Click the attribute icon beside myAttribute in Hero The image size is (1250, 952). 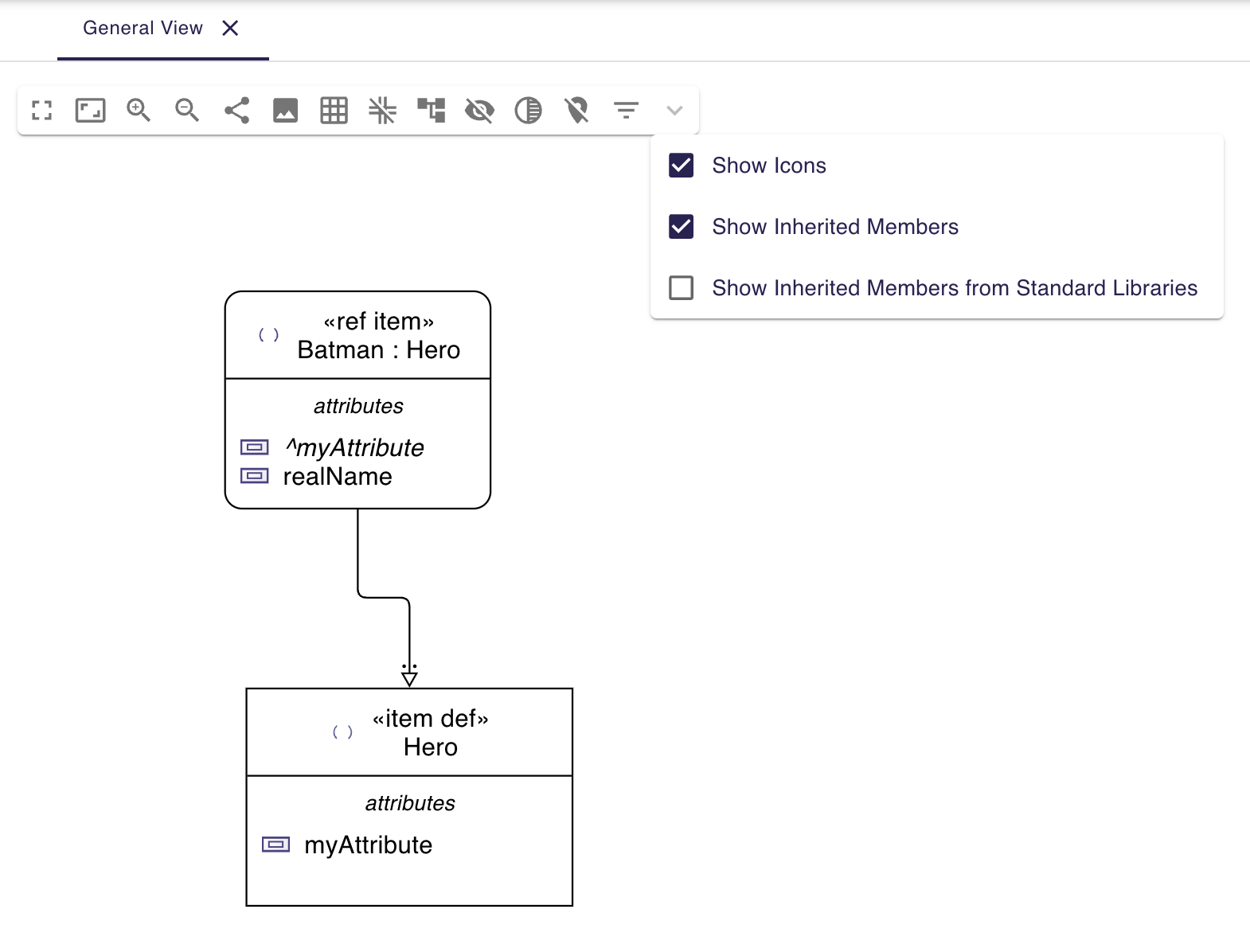click(275, 845)
